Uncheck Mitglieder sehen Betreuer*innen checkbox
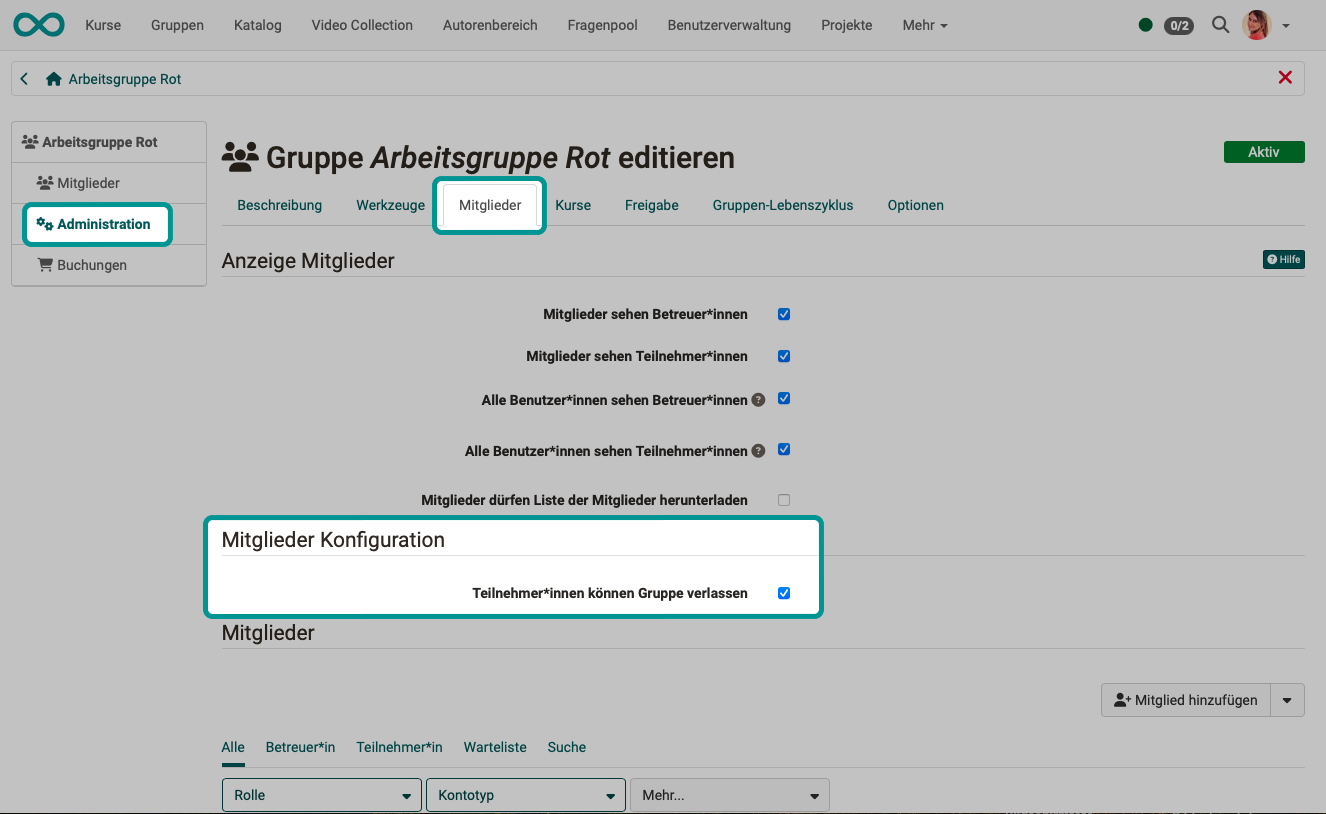1326x814 pixels. pos(784,314)
